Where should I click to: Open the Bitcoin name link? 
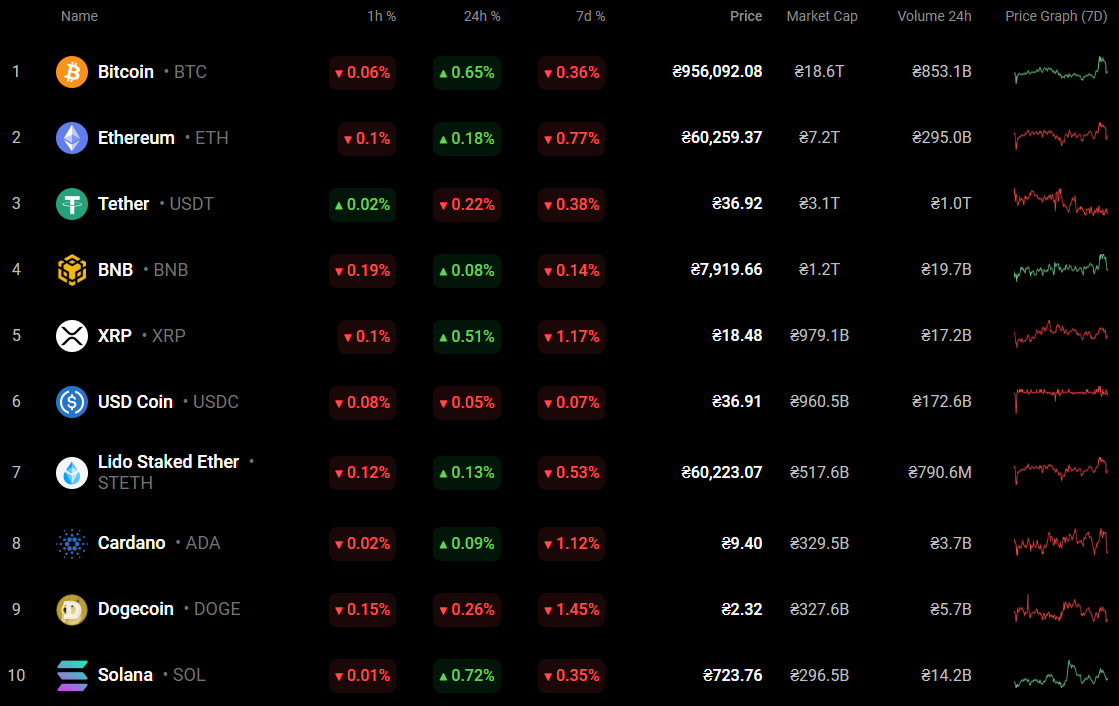126,72
